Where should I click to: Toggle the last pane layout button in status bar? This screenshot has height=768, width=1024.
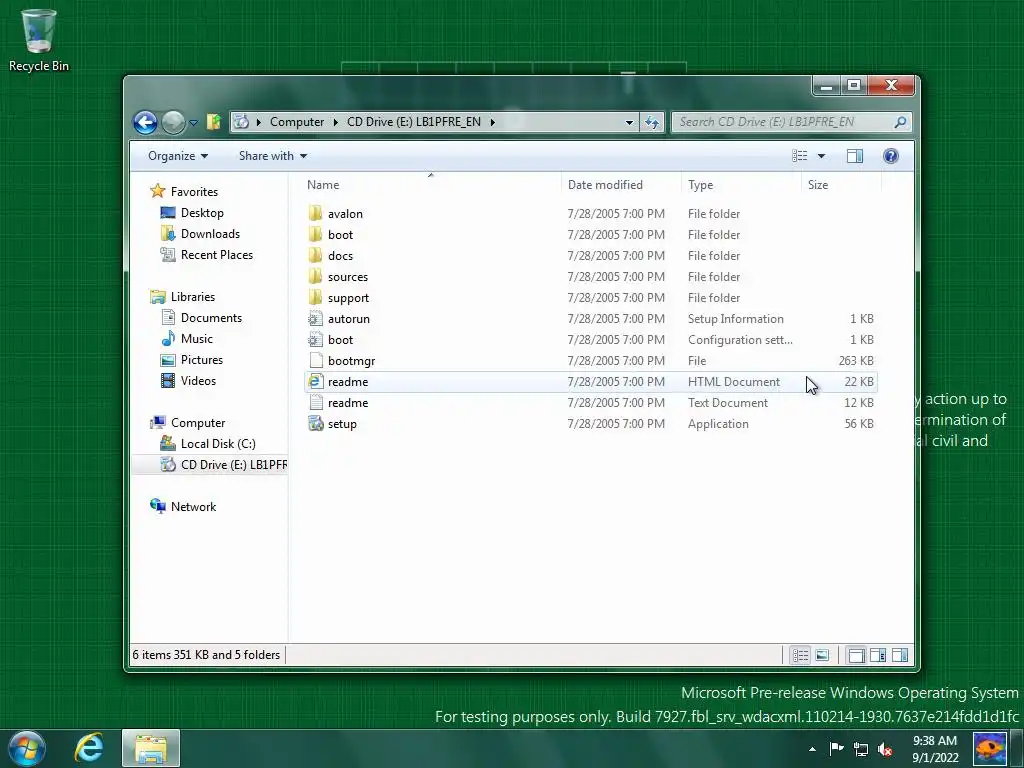click(x=899, y=655)
